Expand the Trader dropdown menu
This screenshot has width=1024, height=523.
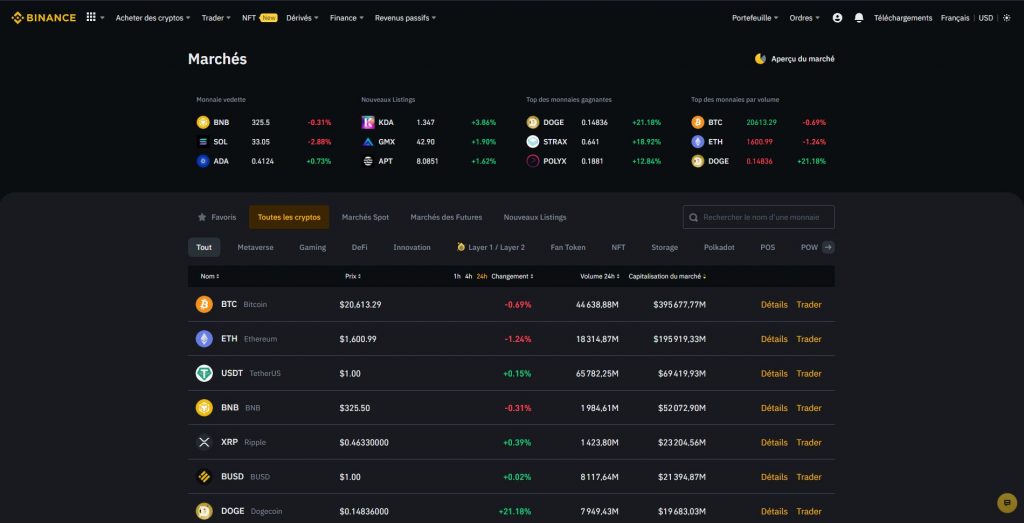coord(216,18)
